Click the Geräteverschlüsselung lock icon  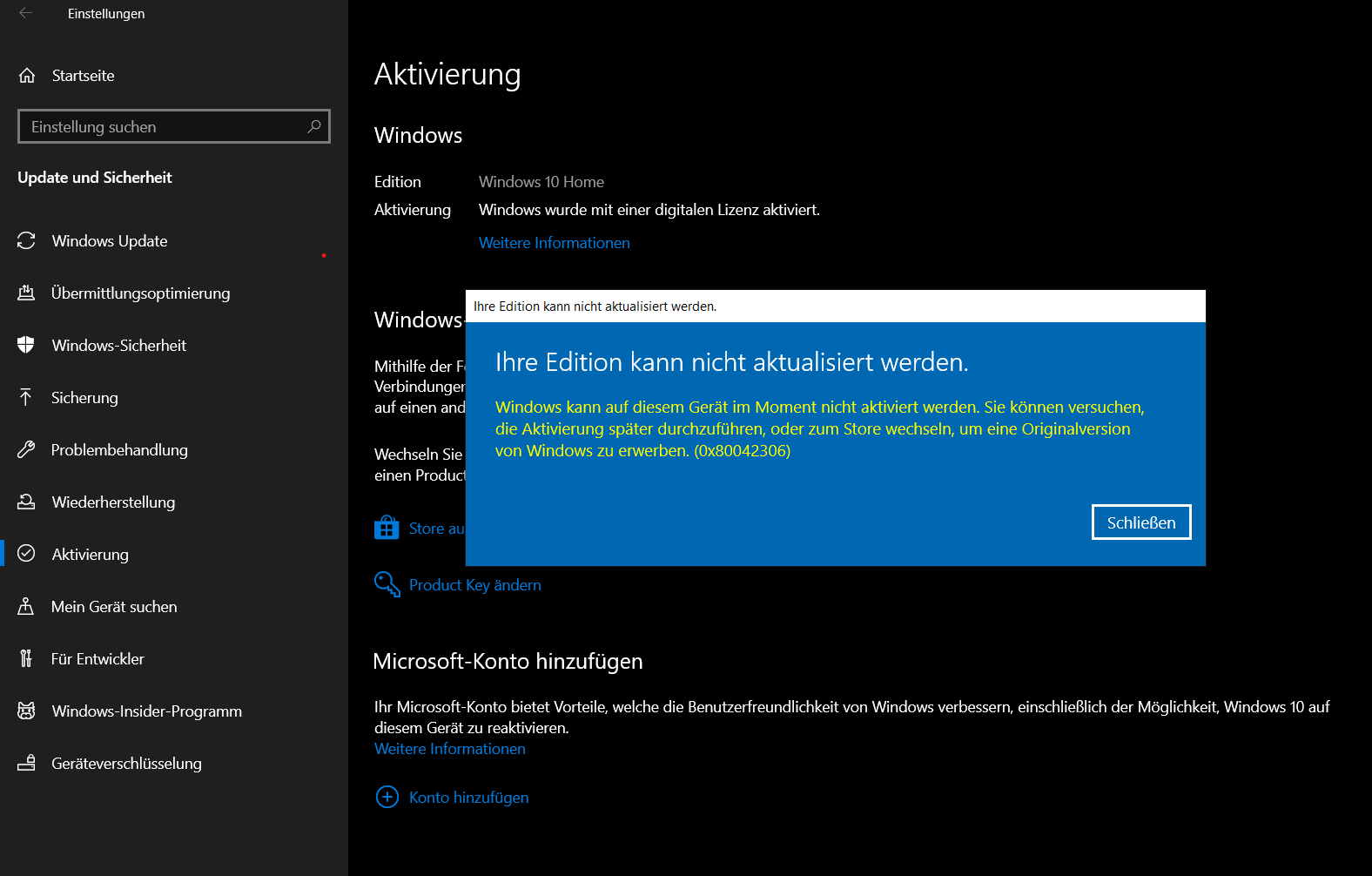(x=26, y=763)
